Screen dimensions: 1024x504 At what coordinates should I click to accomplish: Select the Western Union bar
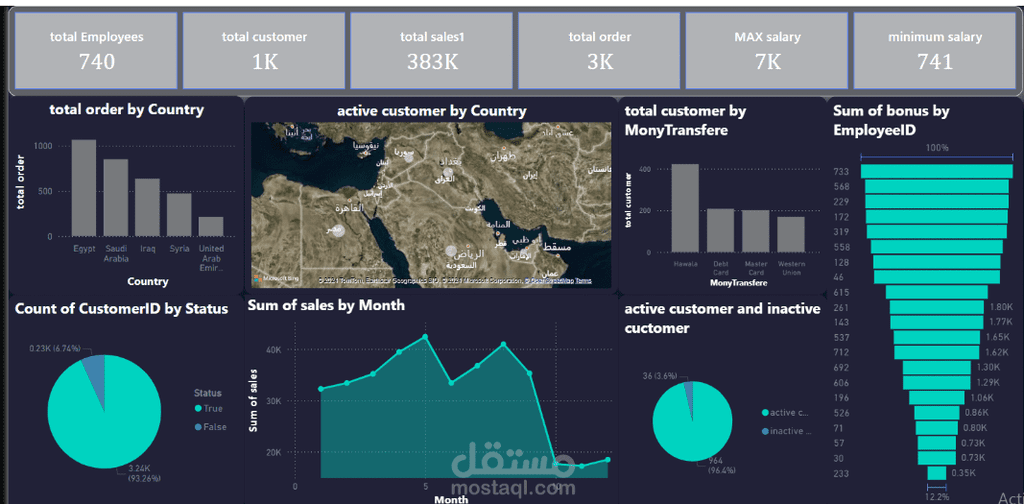point(791,234)
